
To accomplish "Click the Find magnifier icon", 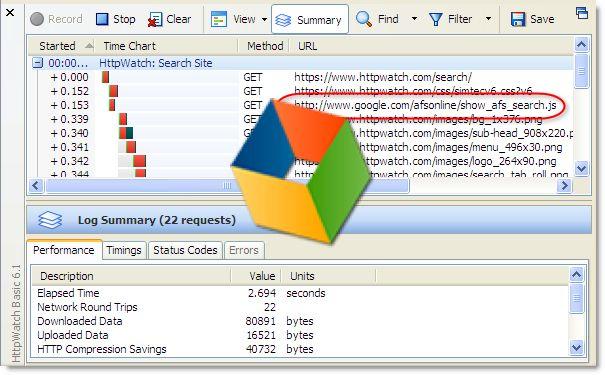I will coord(363,19).
